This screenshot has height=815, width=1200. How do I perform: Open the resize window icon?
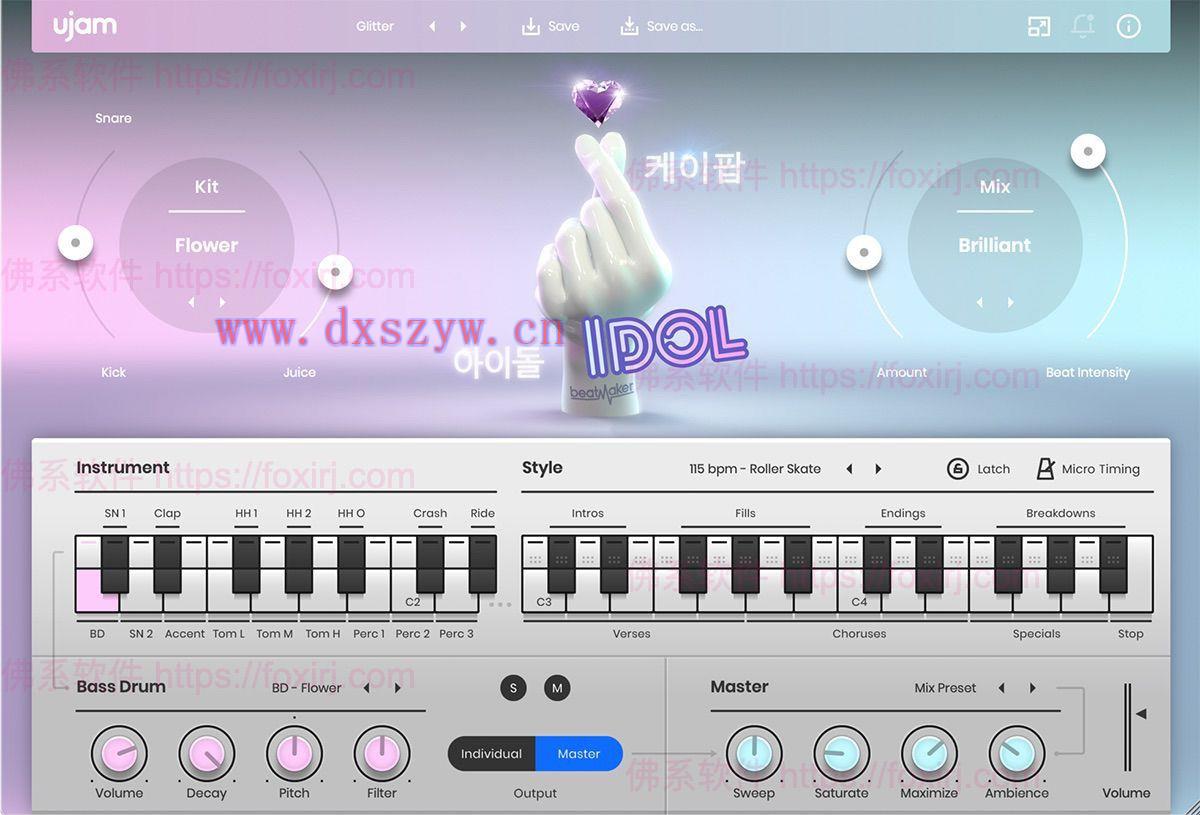[x=1039, y=27]
